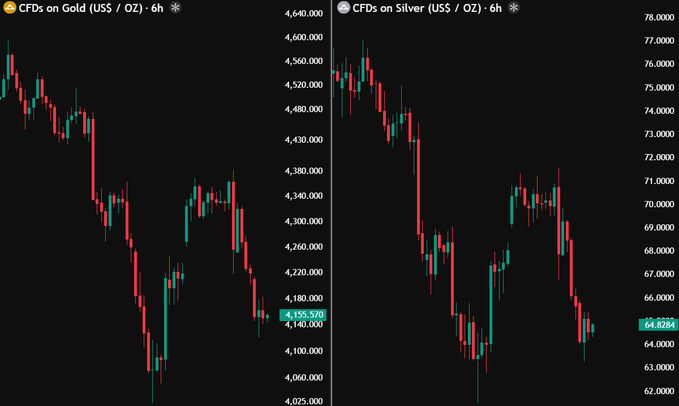Click the 4,380.000 level on Gold price axis

304,171
